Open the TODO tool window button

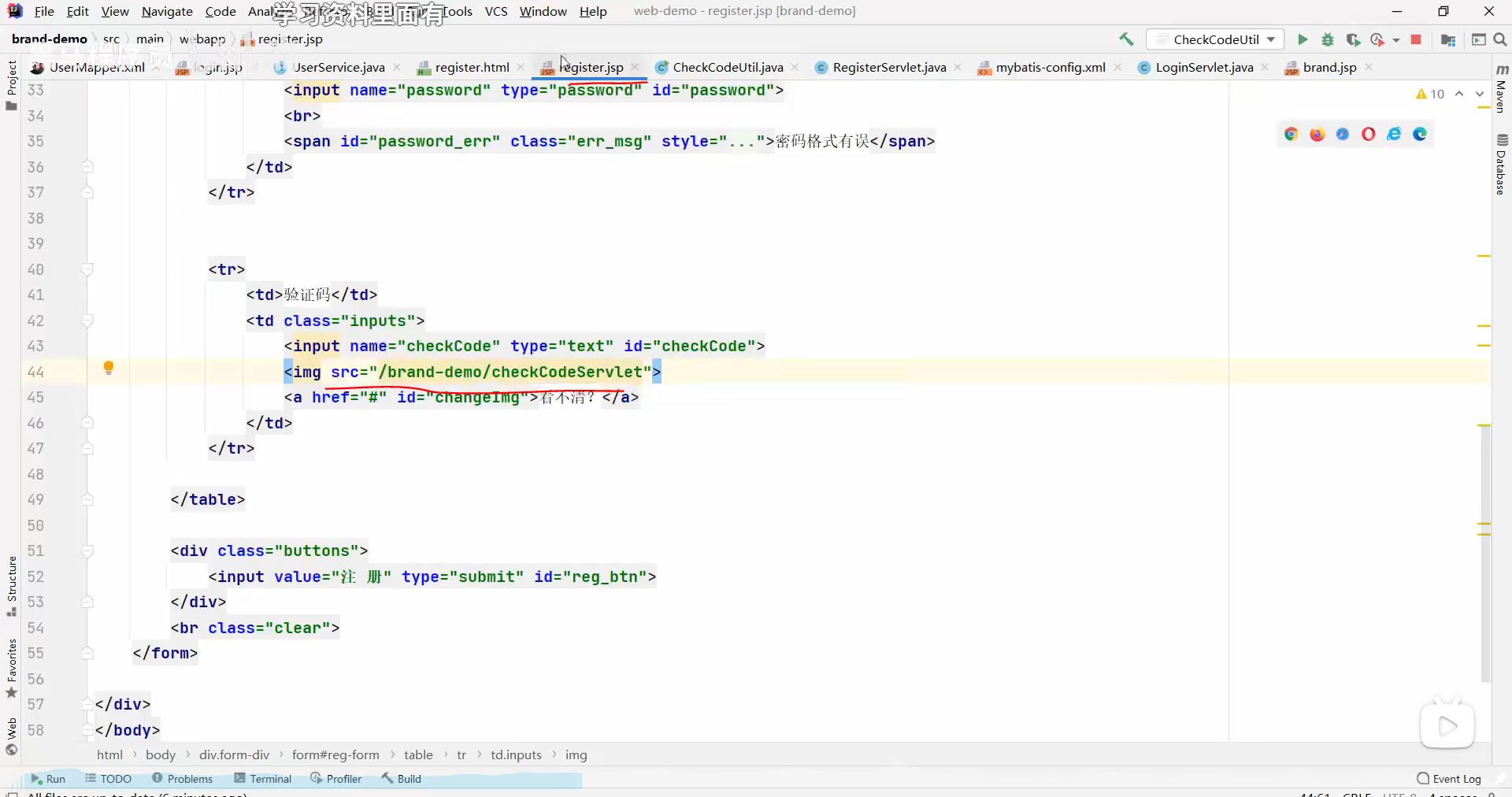click(x=109, y=779)
